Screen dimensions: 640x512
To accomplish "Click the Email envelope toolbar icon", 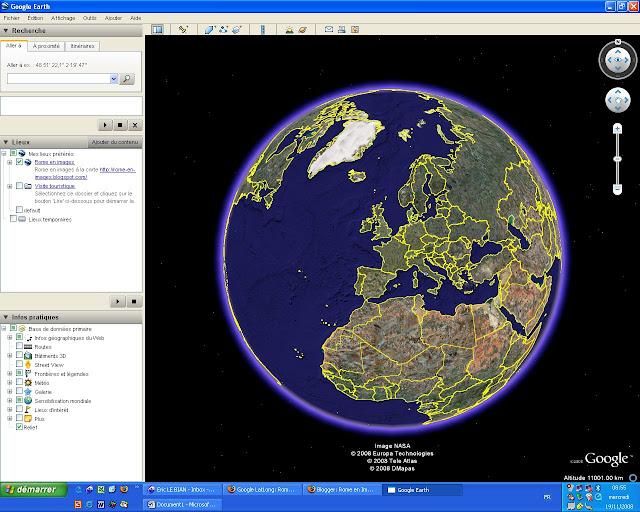I will [x=329, y=29].
